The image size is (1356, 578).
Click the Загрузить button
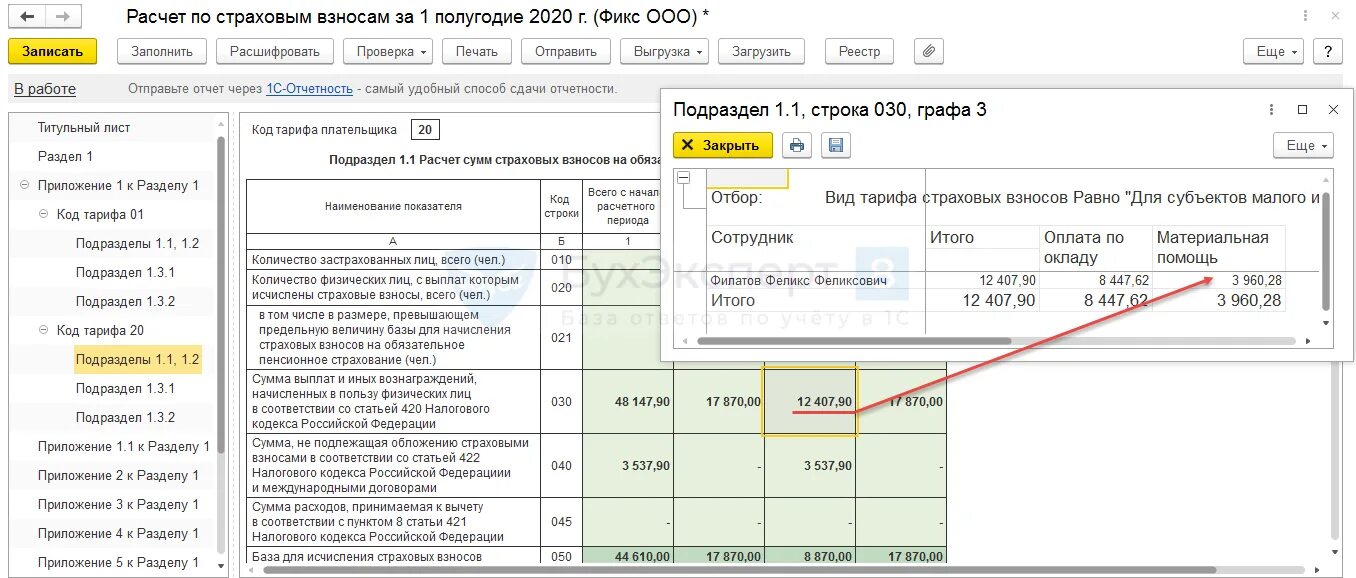point(762,52)
